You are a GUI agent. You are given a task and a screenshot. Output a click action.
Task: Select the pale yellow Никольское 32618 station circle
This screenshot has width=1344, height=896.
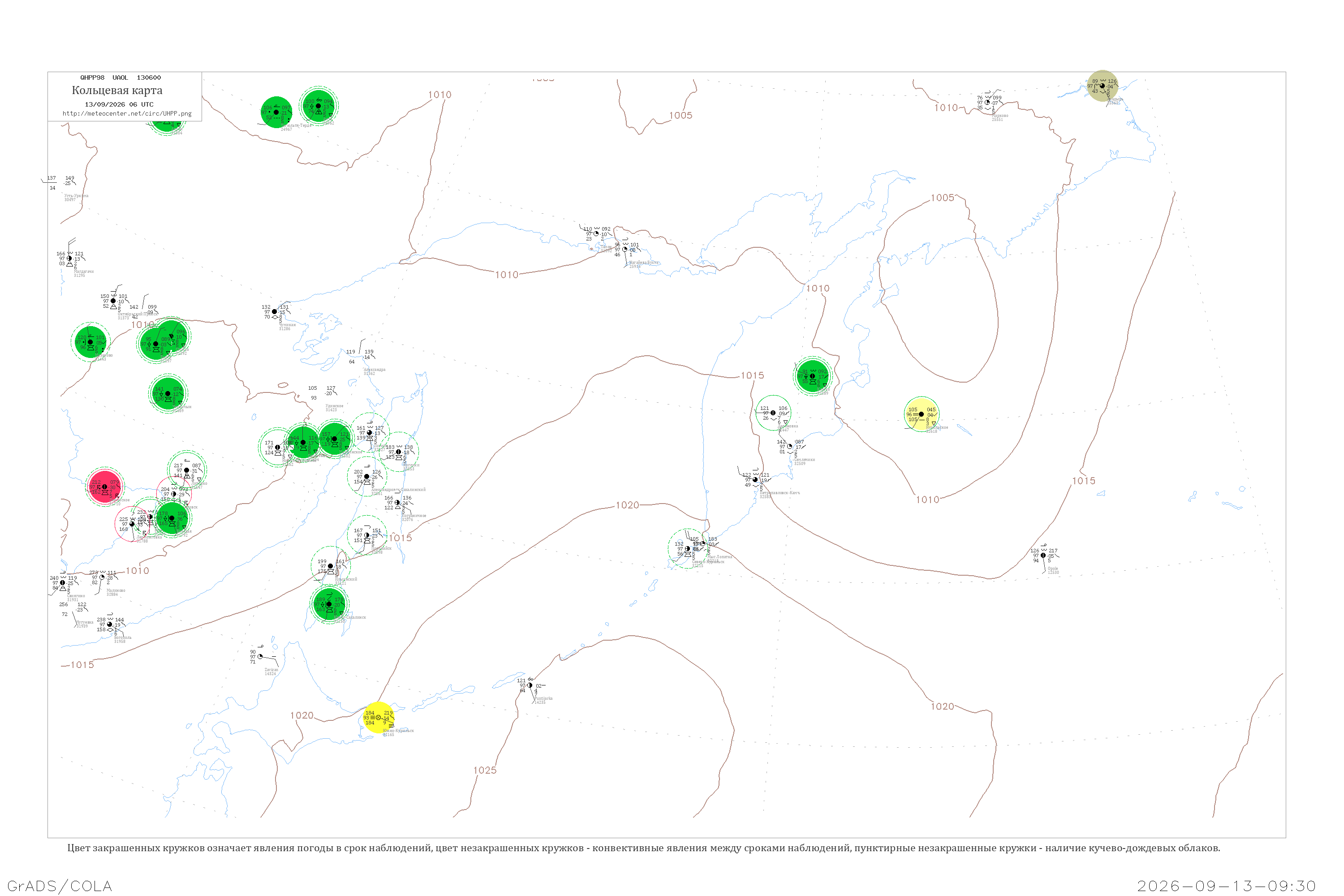921,414
